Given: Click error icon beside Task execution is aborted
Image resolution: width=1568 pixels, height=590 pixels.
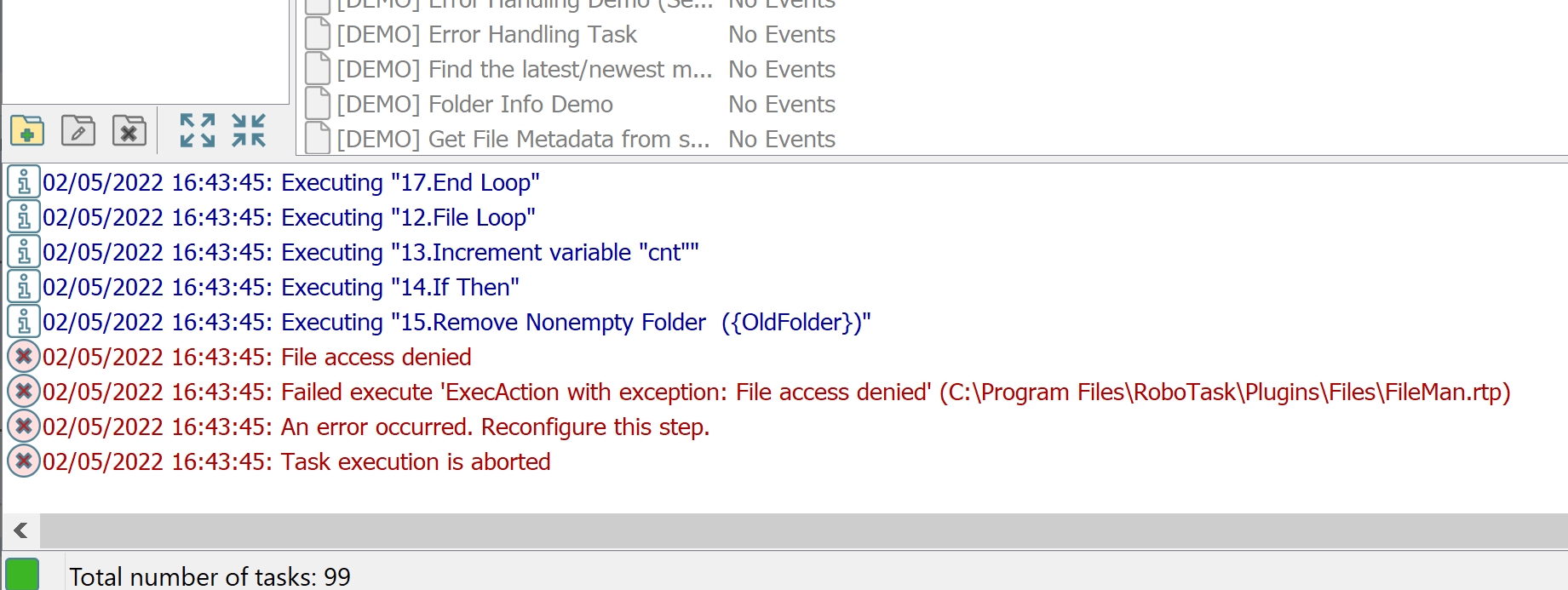Looking at the screenshot, I should (x=24, y=461).
